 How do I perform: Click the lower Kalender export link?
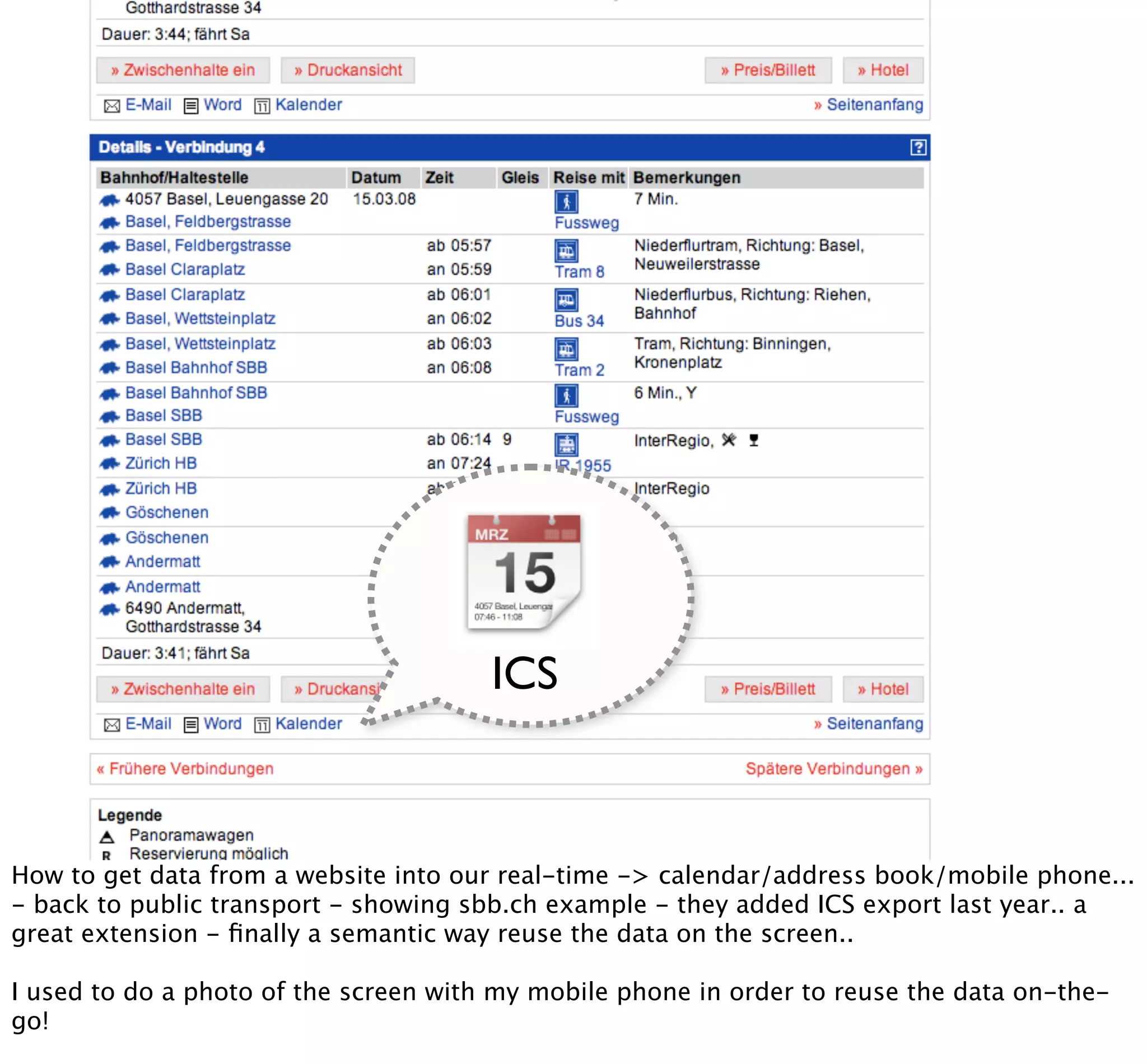tap(308, 724)
